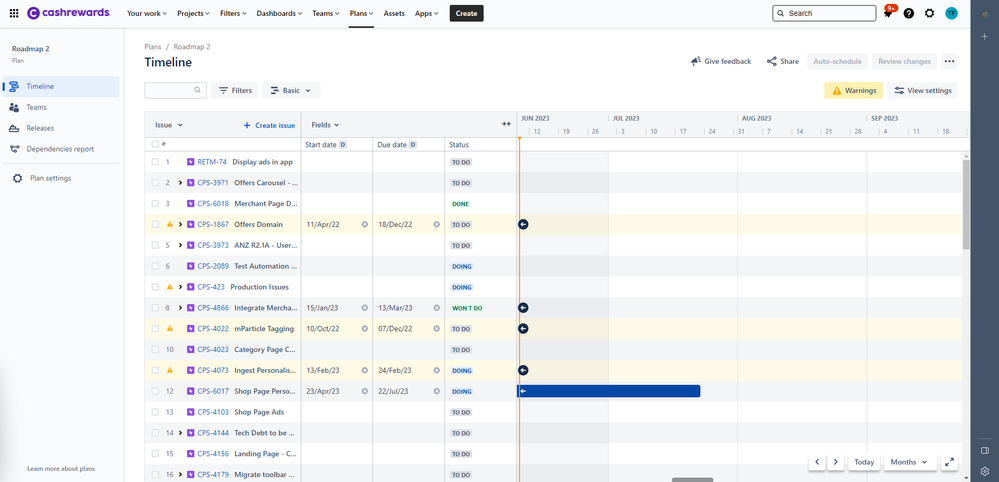Clear start date 15/Jan/23 of CPS-4866

(x=364, y=308)
